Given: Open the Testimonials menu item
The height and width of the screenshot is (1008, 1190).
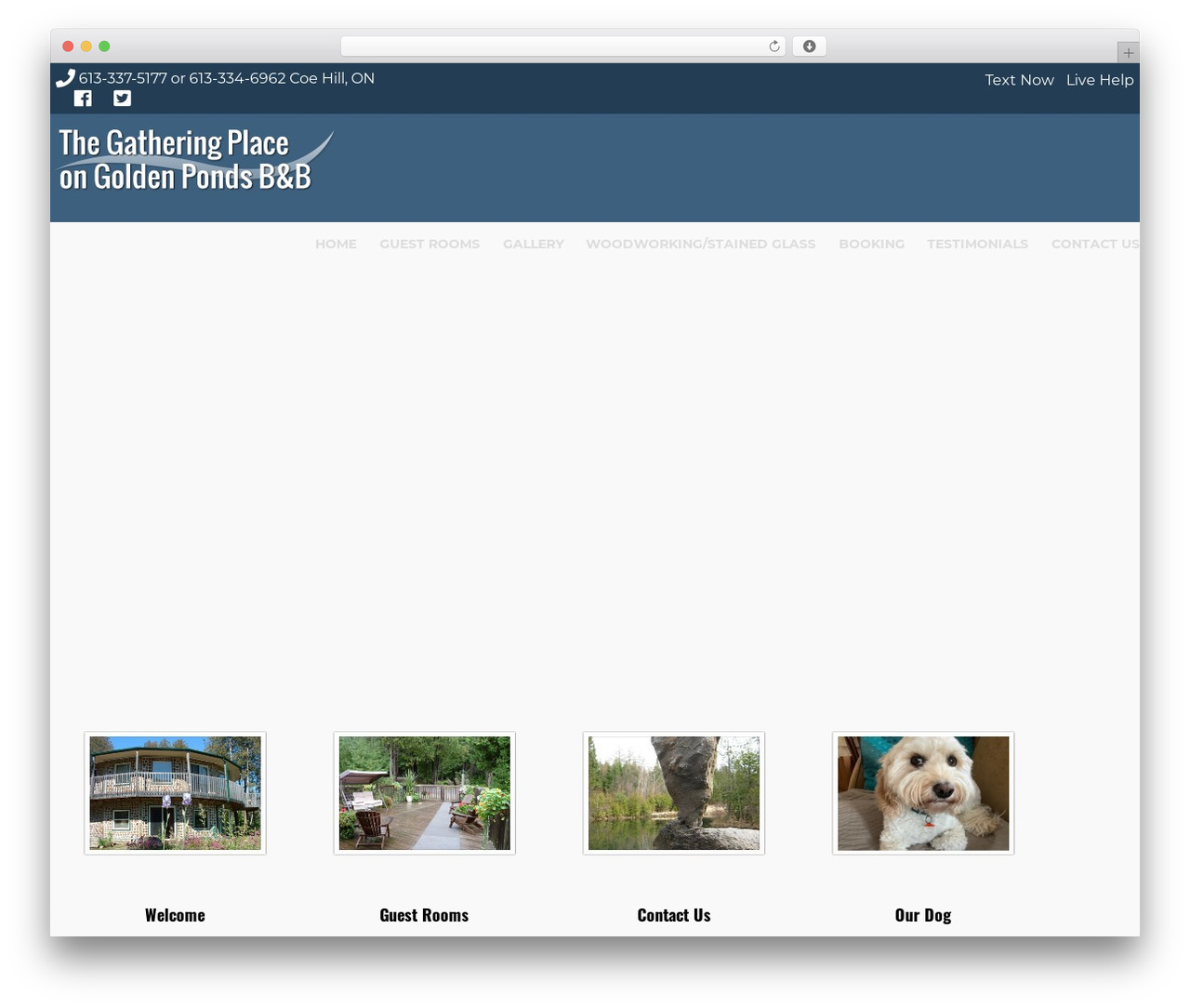Looking at the screenshot, I should (x=977, y=244).
